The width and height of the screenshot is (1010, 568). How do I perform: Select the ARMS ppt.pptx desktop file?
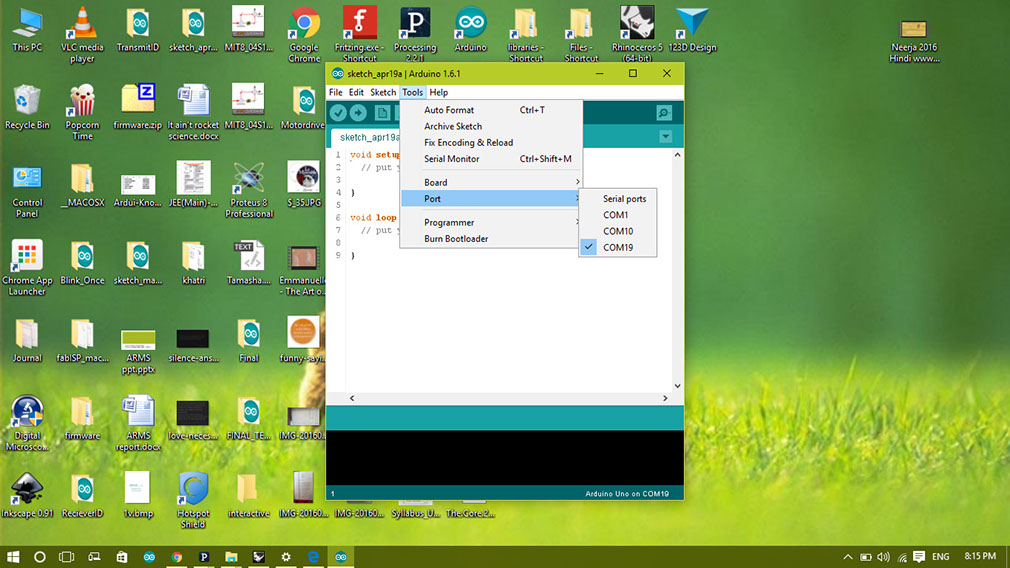[x=138, y=351]
